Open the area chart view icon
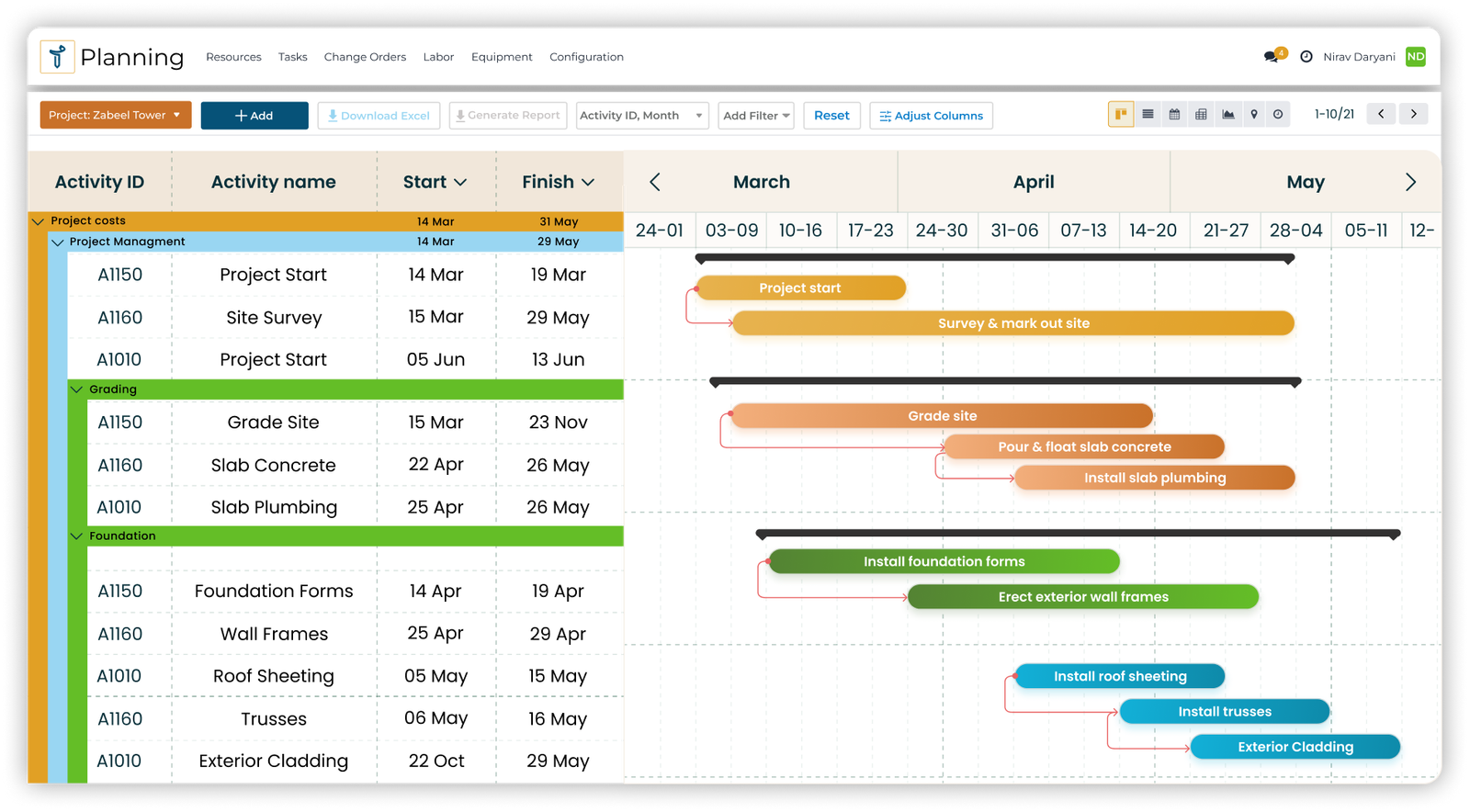Viewport: 1470px width, 812px height. (x=1227, y=115)
